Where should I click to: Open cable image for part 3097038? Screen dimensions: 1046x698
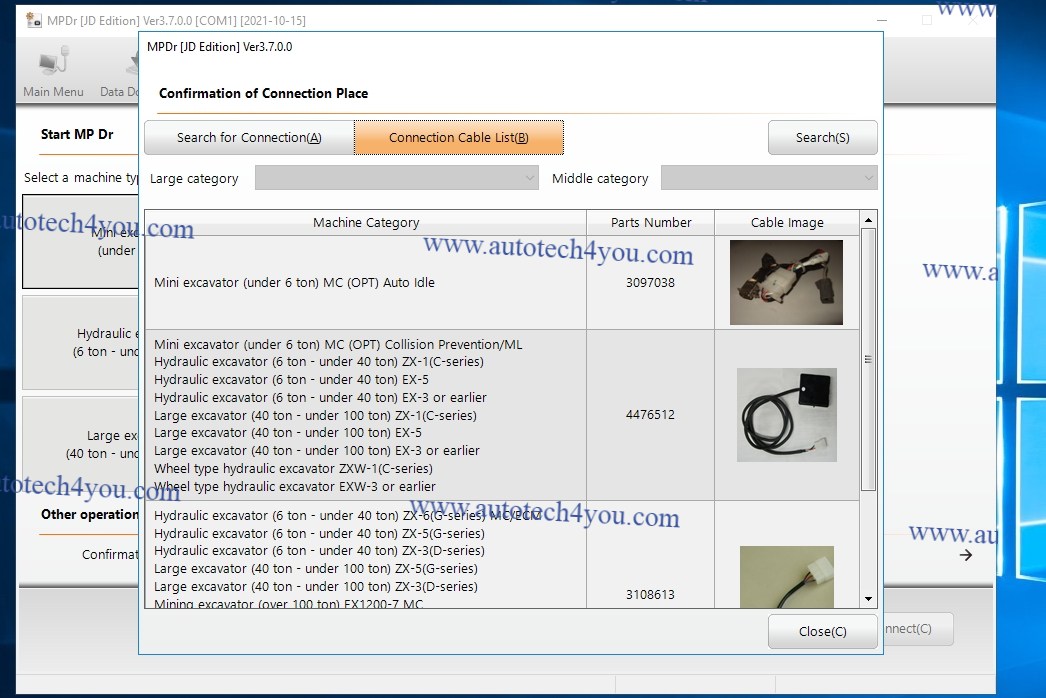786,283
